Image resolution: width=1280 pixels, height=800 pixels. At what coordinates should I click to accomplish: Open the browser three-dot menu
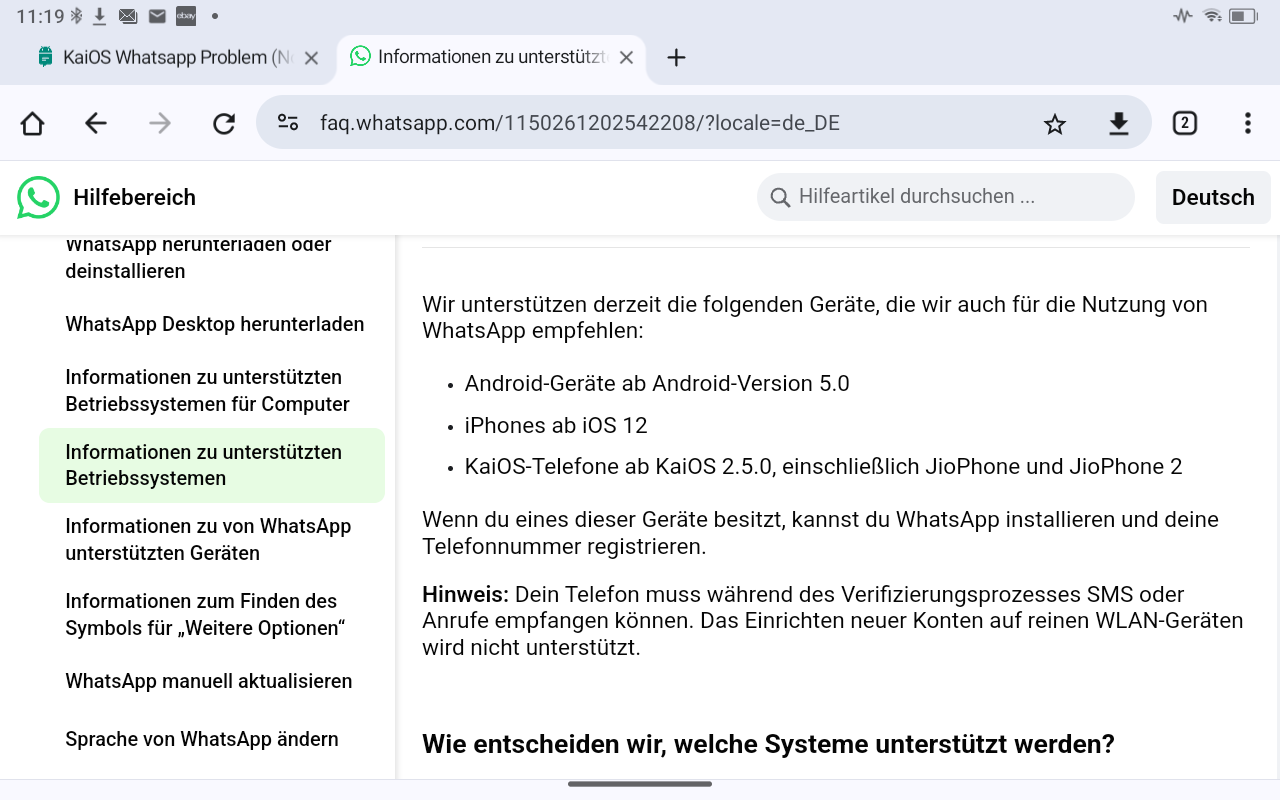pos(1247,123)
